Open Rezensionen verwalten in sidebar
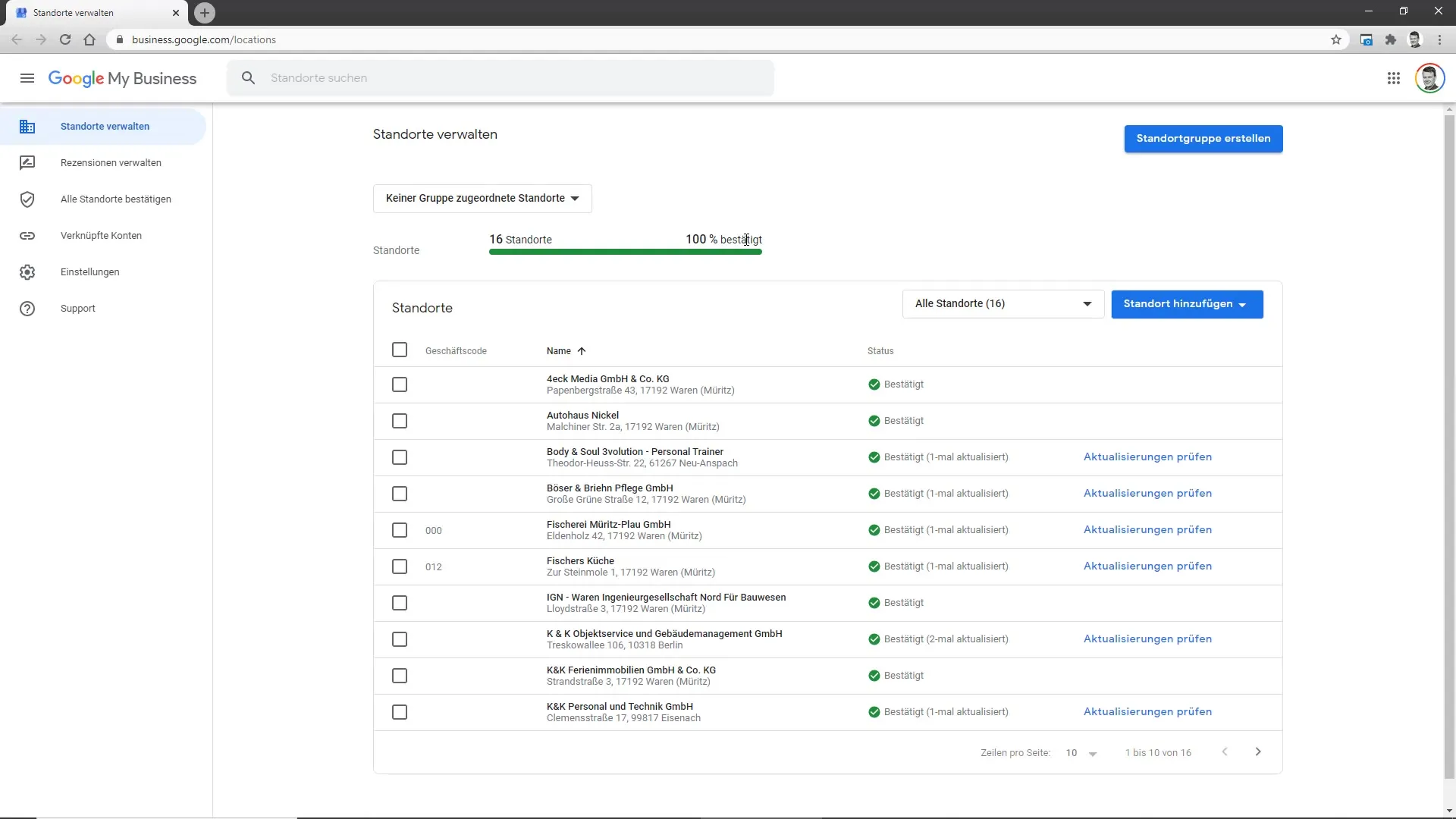This screenshot has height=819, width=1456. [103, 163]
